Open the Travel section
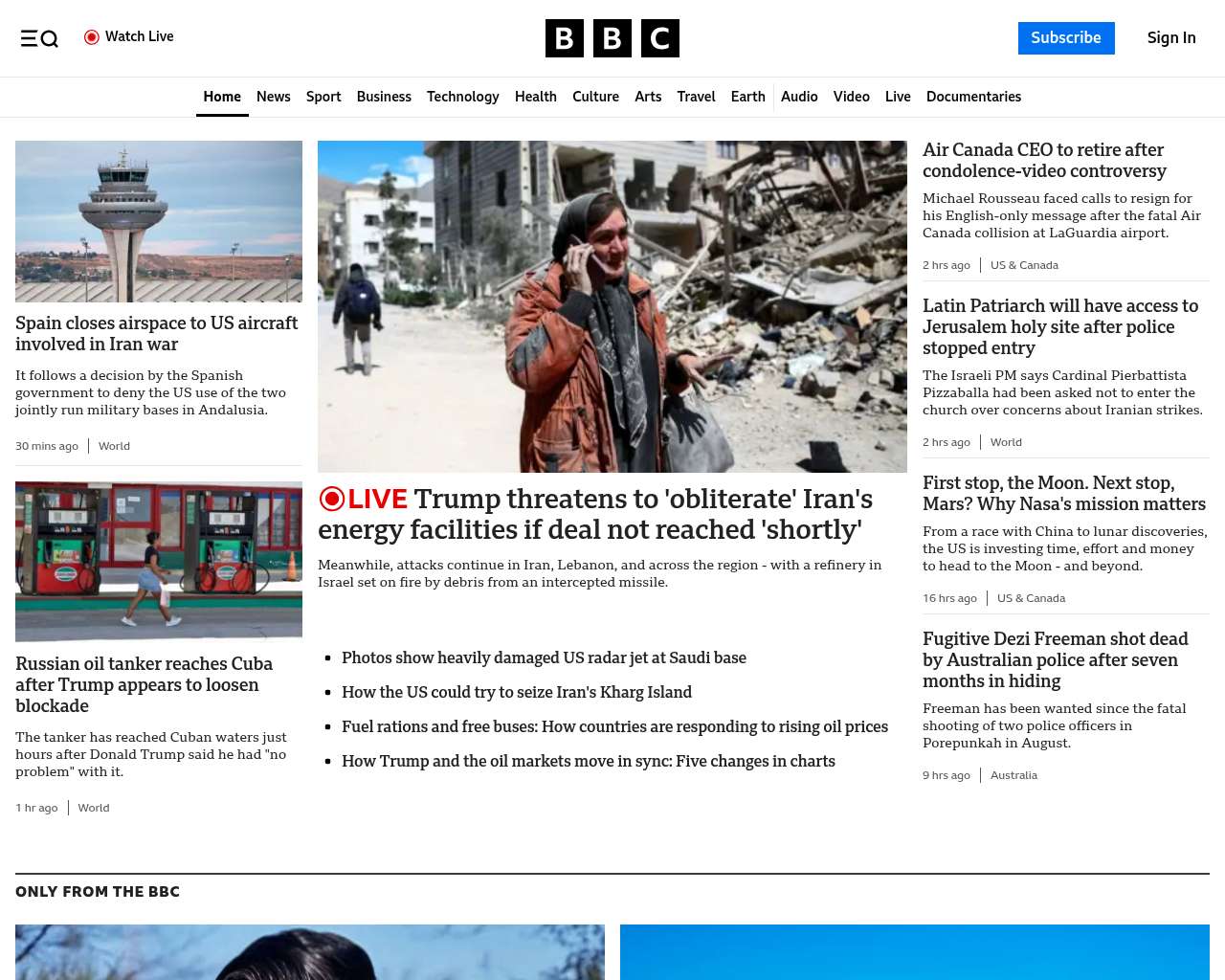This screenshot has height=980, width=1225. [x=696, y=97]
